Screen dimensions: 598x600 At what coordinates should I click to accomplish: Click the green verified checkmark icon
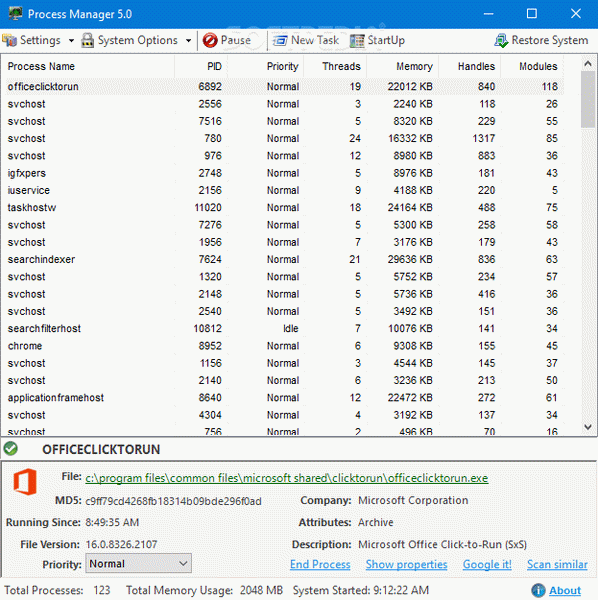pyautogui.click(x=11, y=448)
